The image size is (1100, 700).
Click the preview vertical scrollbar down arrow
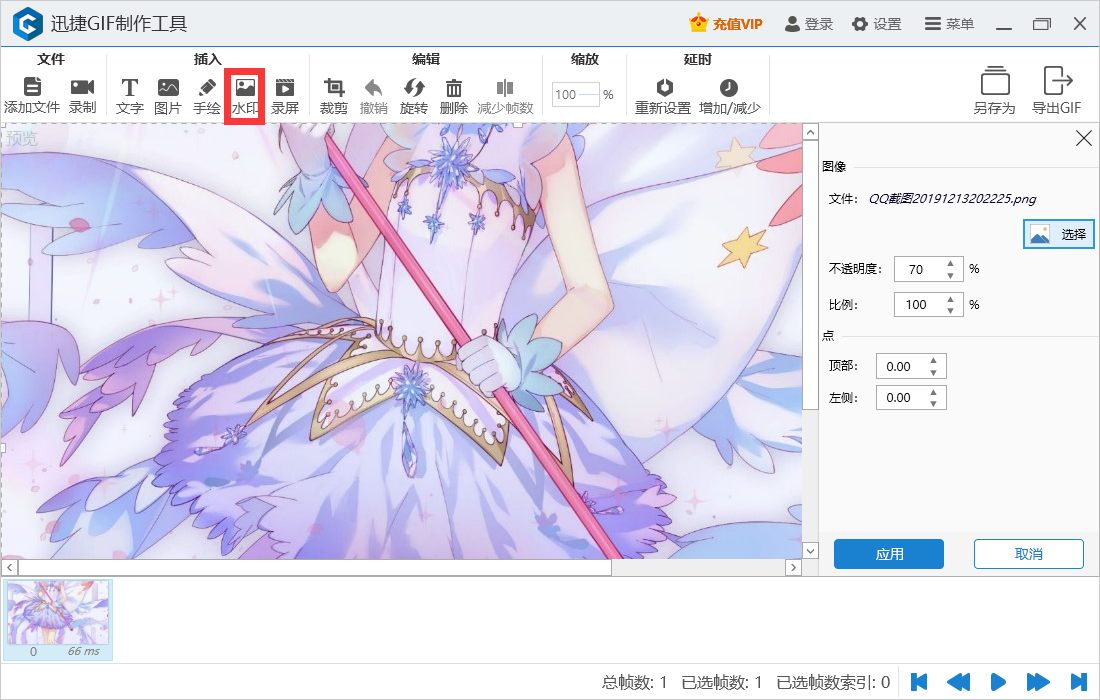click(810, 551)
